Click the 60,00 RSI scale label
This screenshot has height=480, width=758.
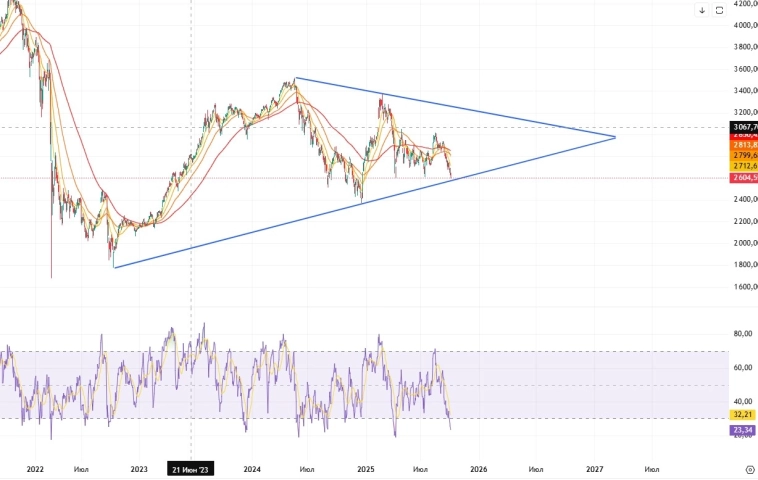tap(743, 367)
